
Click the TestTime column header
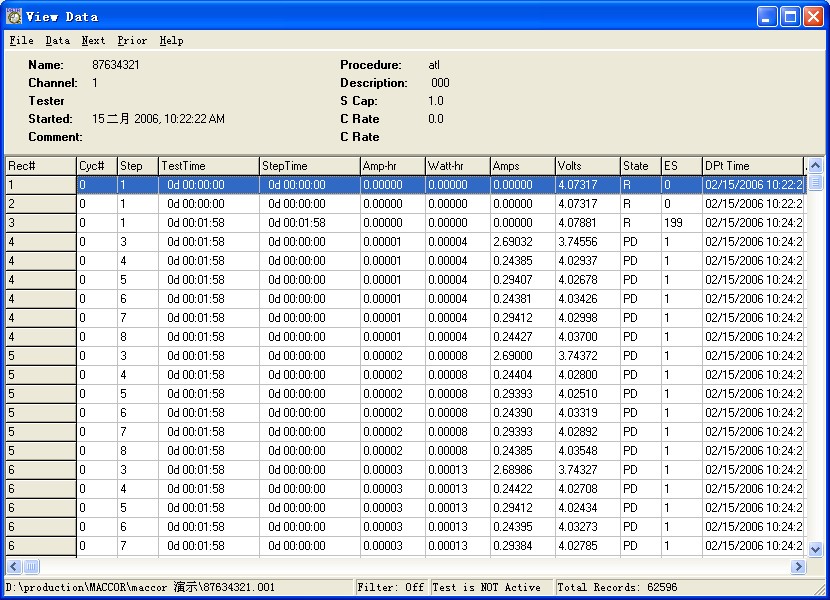tap(208, 166)
